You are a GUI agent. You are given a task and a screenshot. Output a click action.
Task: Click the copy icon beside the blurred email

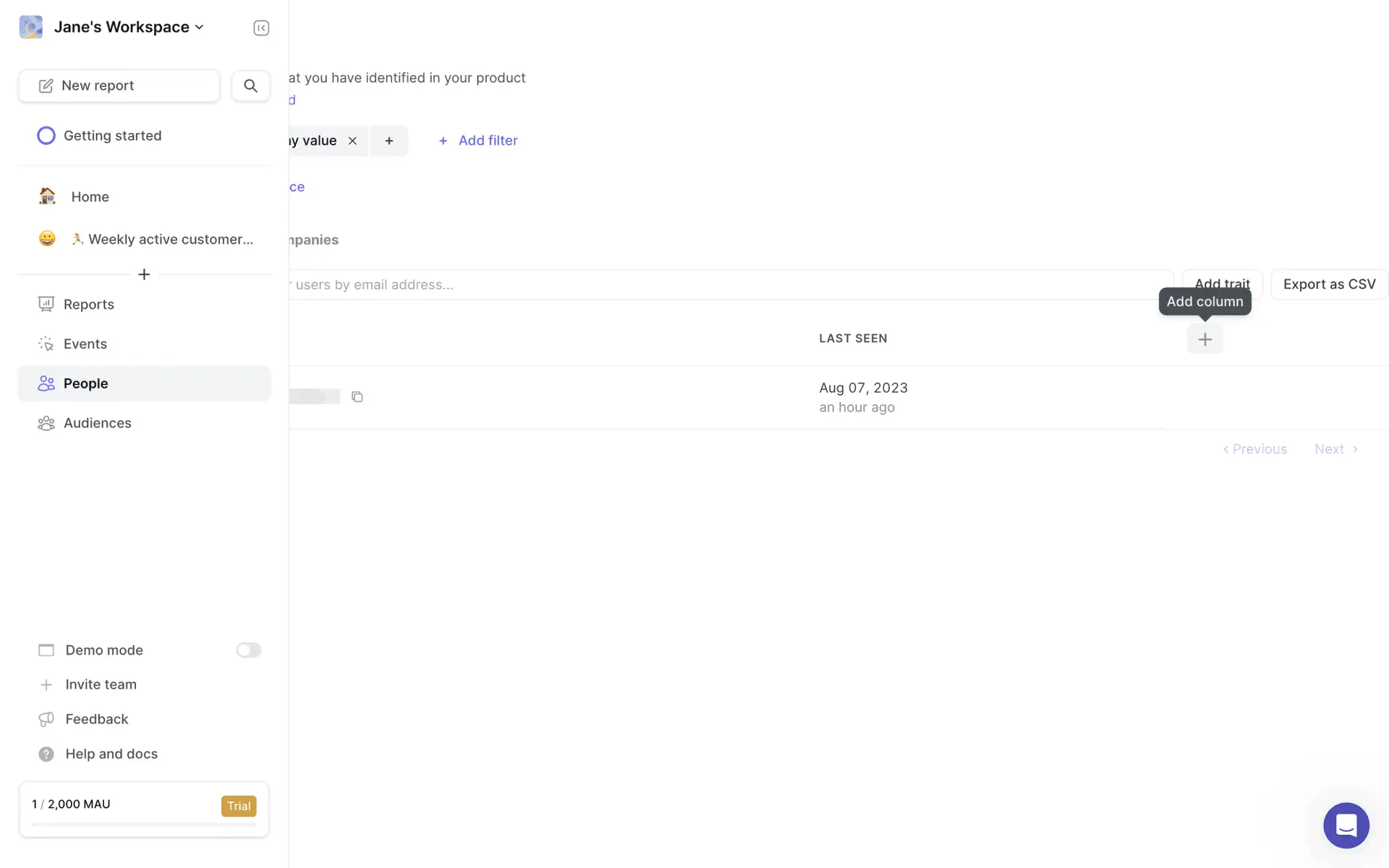(357, 396)
